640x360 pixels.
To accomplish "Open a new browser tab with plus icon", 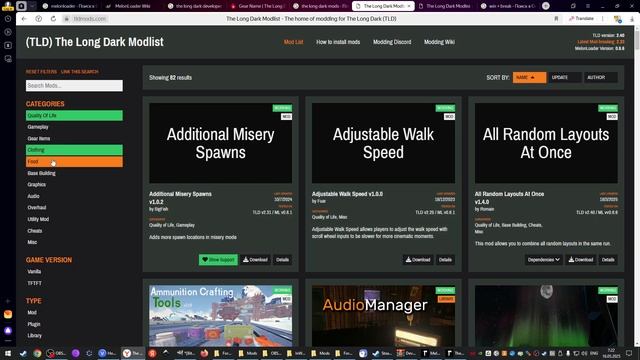I will [546, 6].
